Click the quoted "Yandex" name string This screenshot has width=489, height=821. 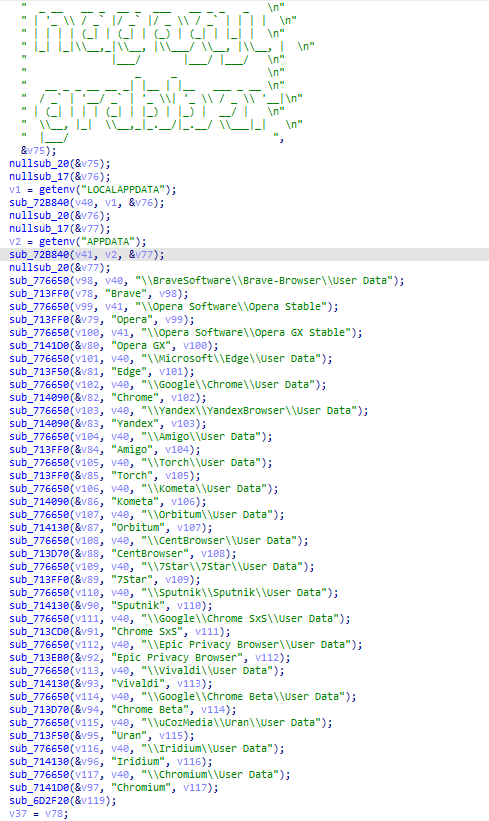pos(135,424)
